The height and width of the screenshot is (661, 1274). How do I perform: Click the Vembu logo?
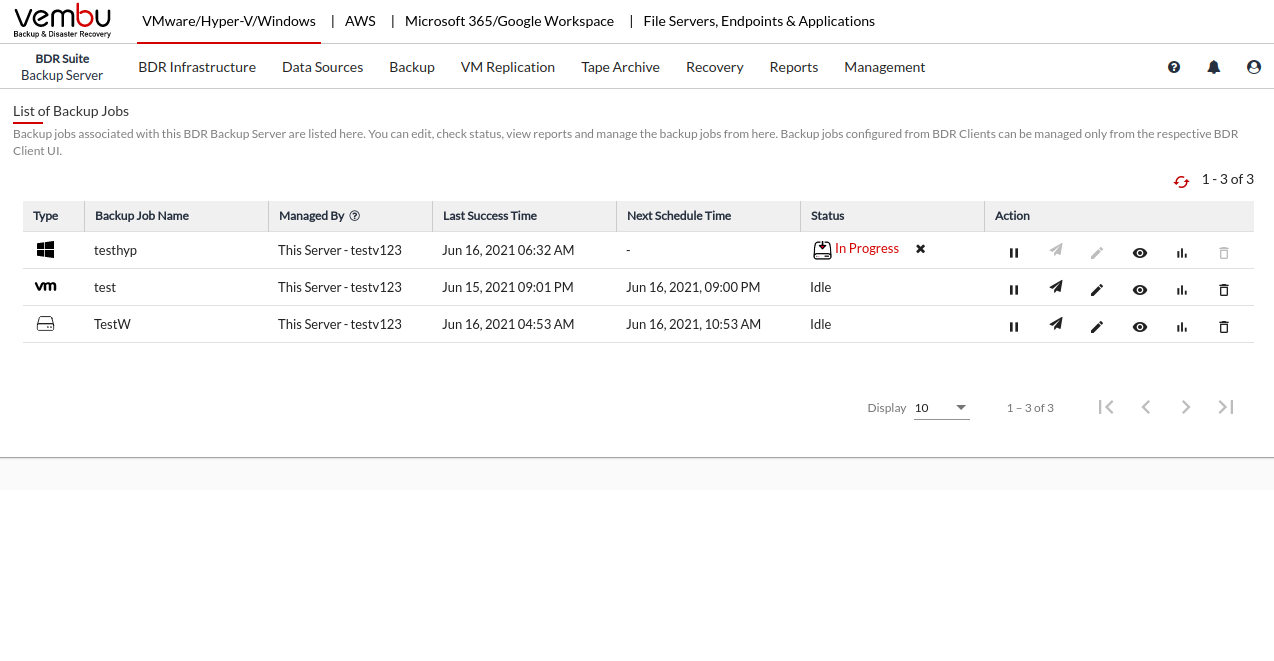click(x=62, y=20)
